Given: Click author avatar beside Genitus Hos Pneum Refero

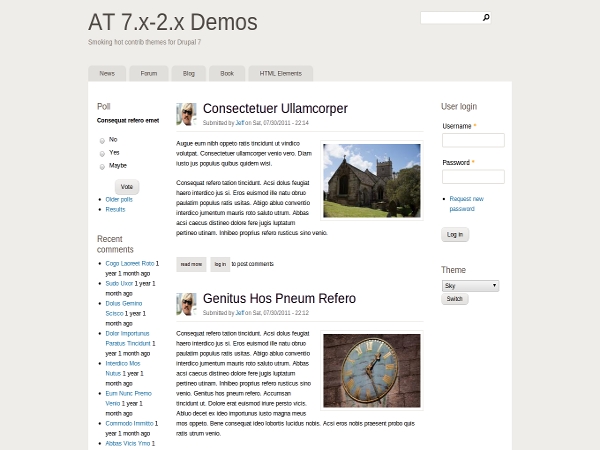Looking at the screenshot, I should click(x=186, y=304).
